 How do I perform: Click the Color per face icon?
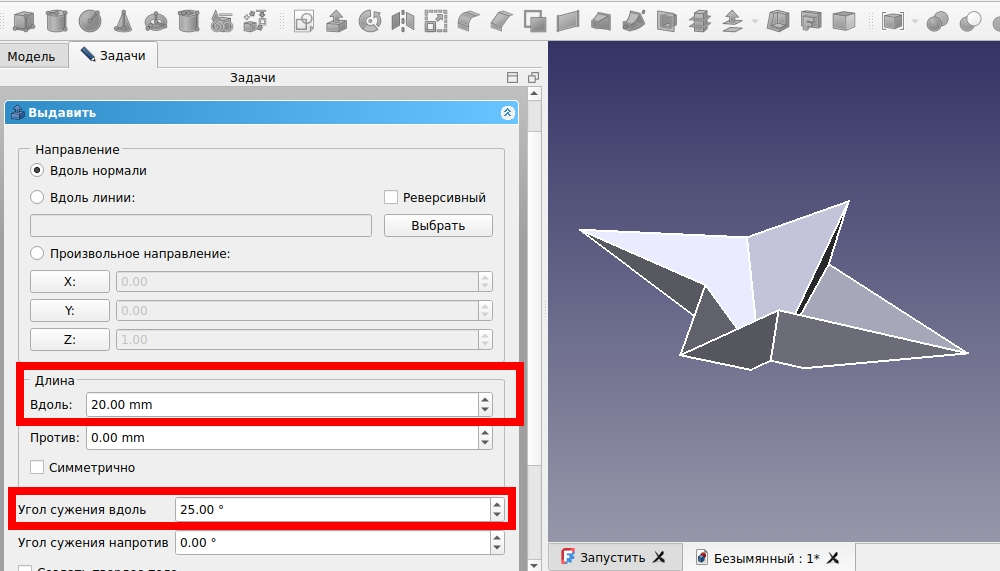tap(844, 21)
